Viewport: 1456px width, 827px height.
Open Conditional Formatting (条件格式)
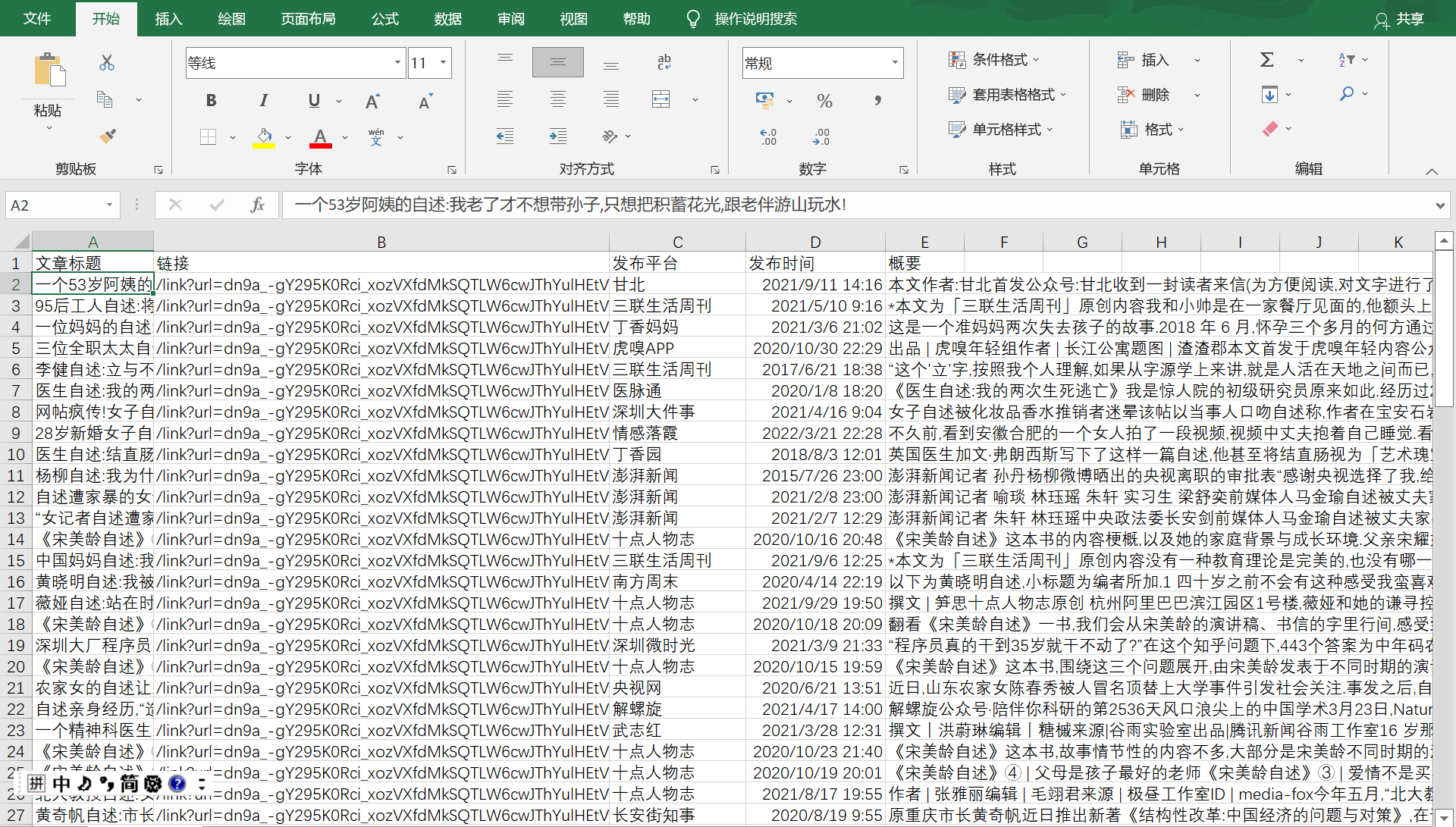click(993, 59)
